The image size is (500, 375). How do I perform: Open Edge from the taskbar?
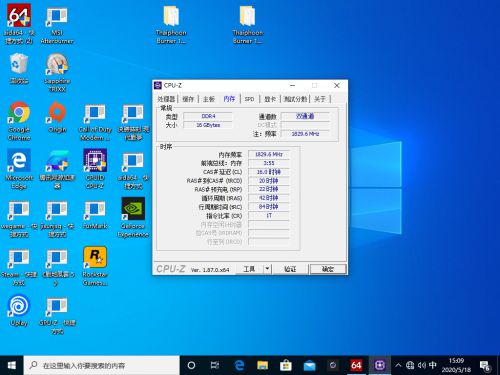(x=239, y=365)
